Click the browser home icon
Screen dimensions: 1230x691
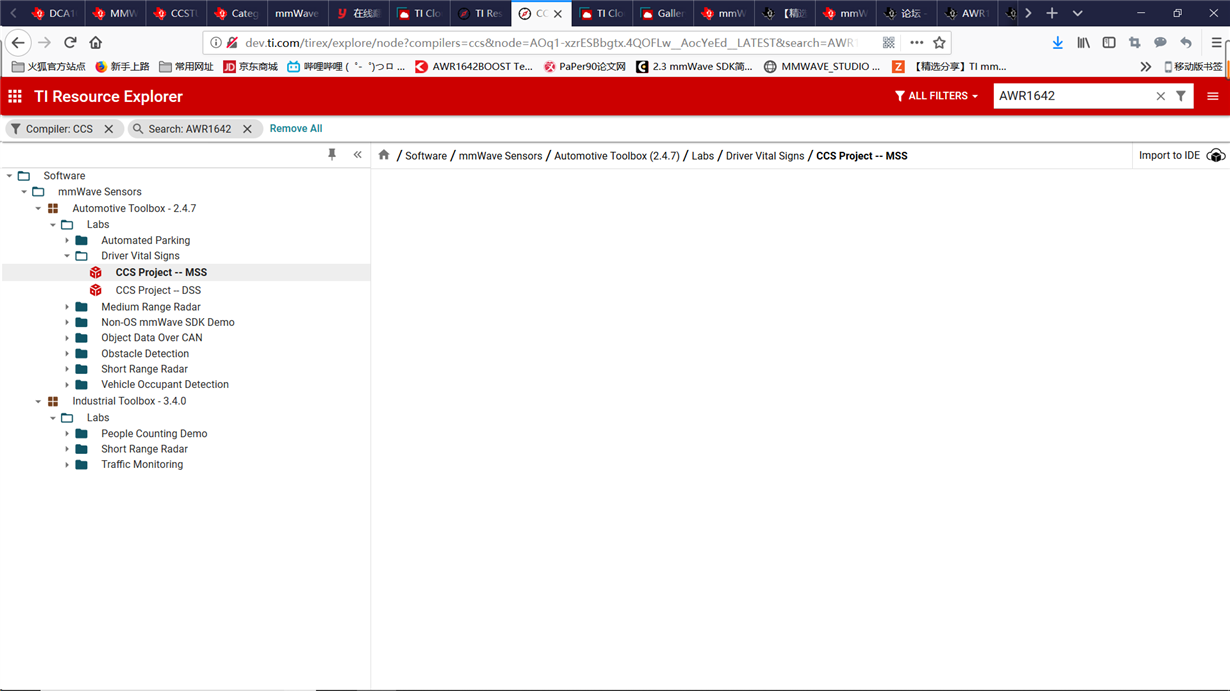(x=96, y=43)
